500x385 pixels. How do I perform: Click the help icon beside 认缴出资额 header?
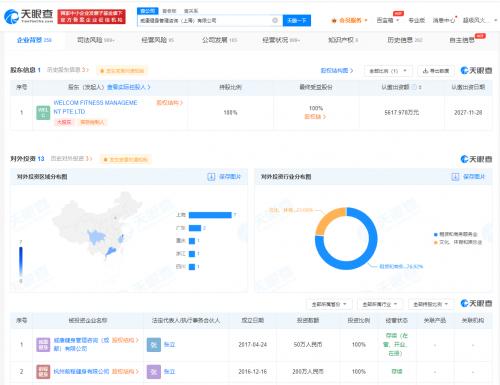coord(414,87)
